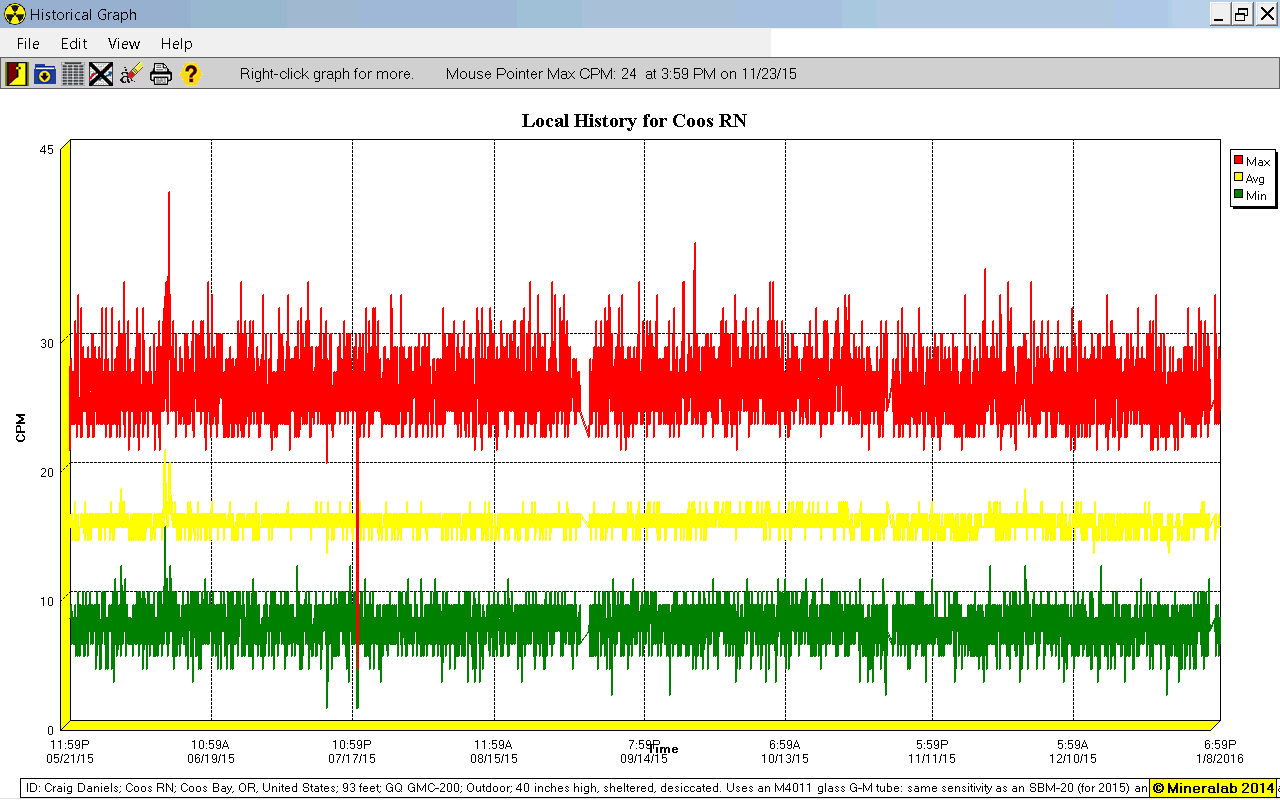Click the 09/14/15 date label on time axis
Screen dimensions: 1280x800
pyautogui.click(x=643, y=759)
